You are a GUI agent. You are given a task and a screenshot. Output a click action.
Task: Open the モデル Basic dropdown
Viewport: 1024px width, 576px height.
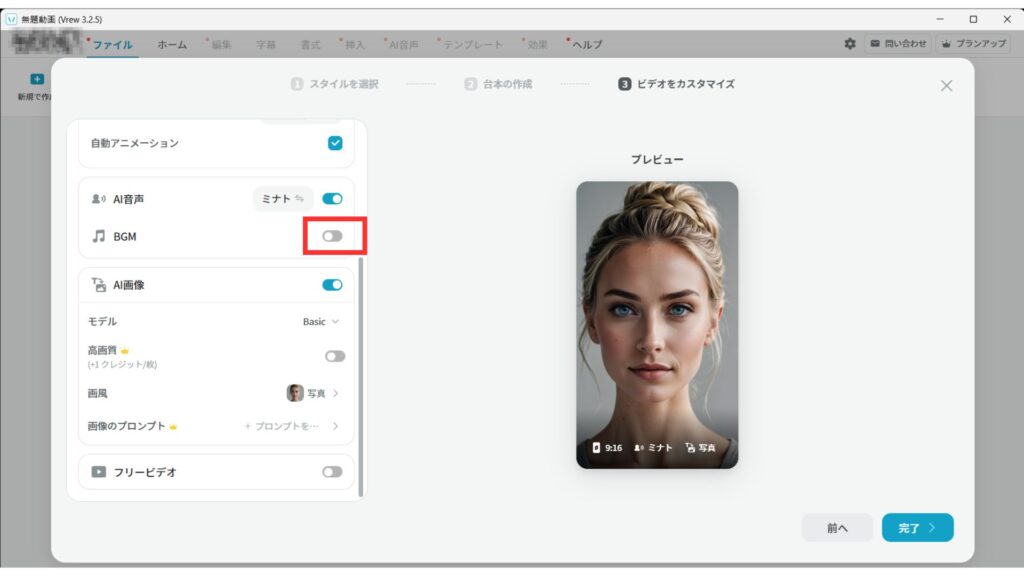(x=321, y=322)
